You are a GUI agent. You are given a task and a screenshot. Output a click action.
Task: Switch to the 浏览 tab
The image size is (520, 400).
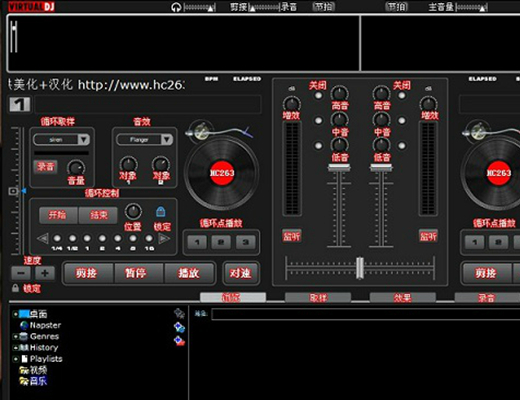(x=233, y=297)
